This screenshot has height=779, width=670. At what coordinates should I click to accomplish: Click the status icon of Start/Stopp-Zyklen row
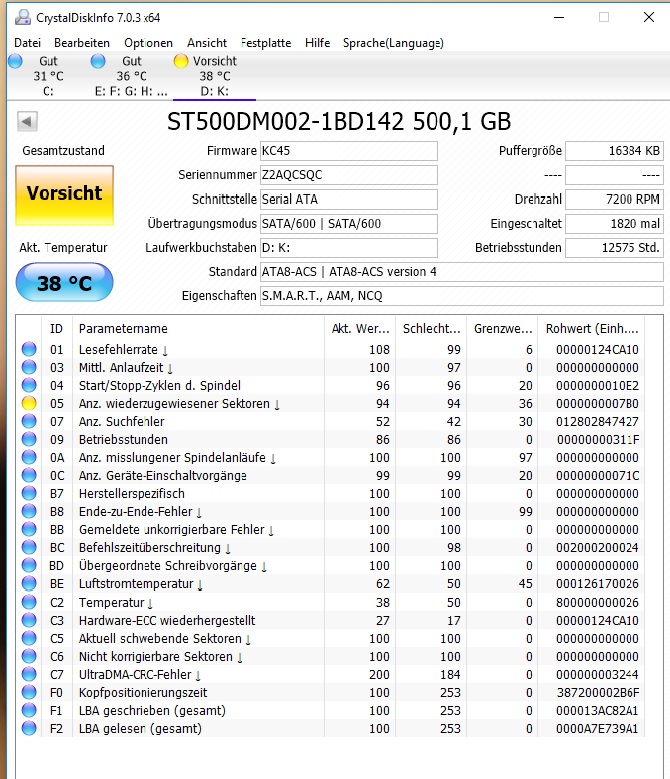click(29, 385)
